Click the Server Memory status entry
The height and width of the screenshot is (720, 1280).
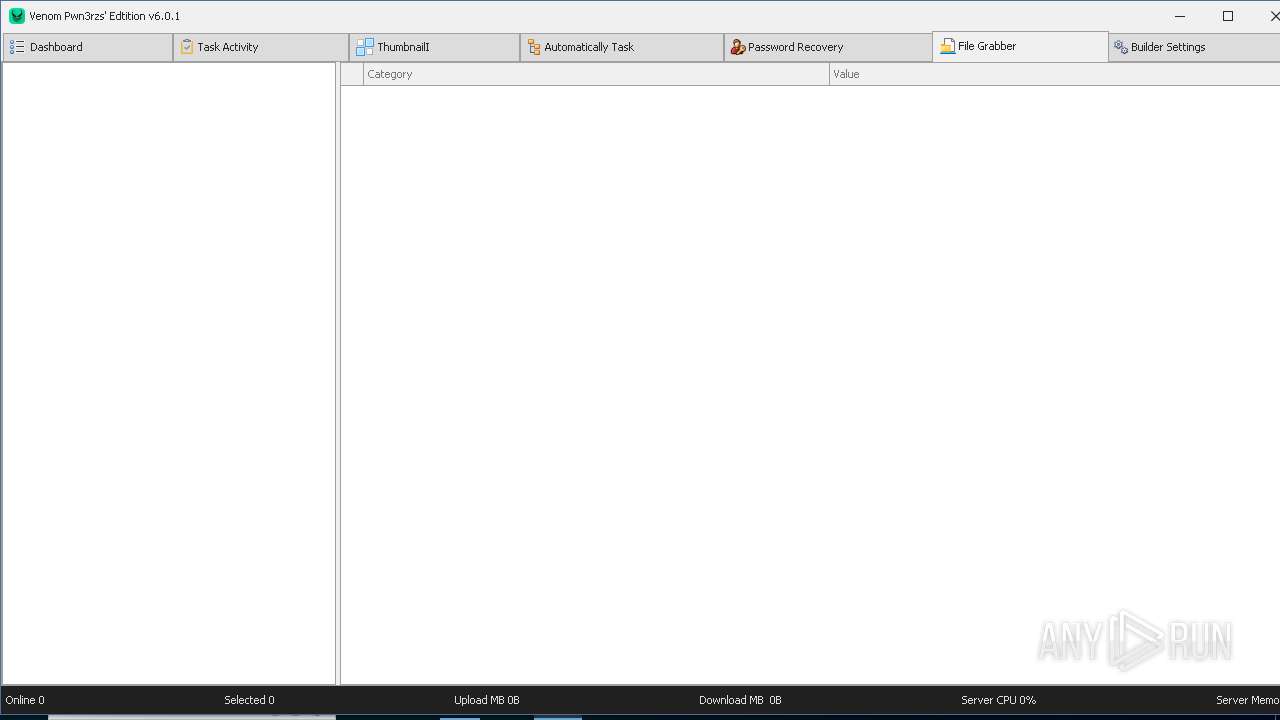(x=1247, y=700)
